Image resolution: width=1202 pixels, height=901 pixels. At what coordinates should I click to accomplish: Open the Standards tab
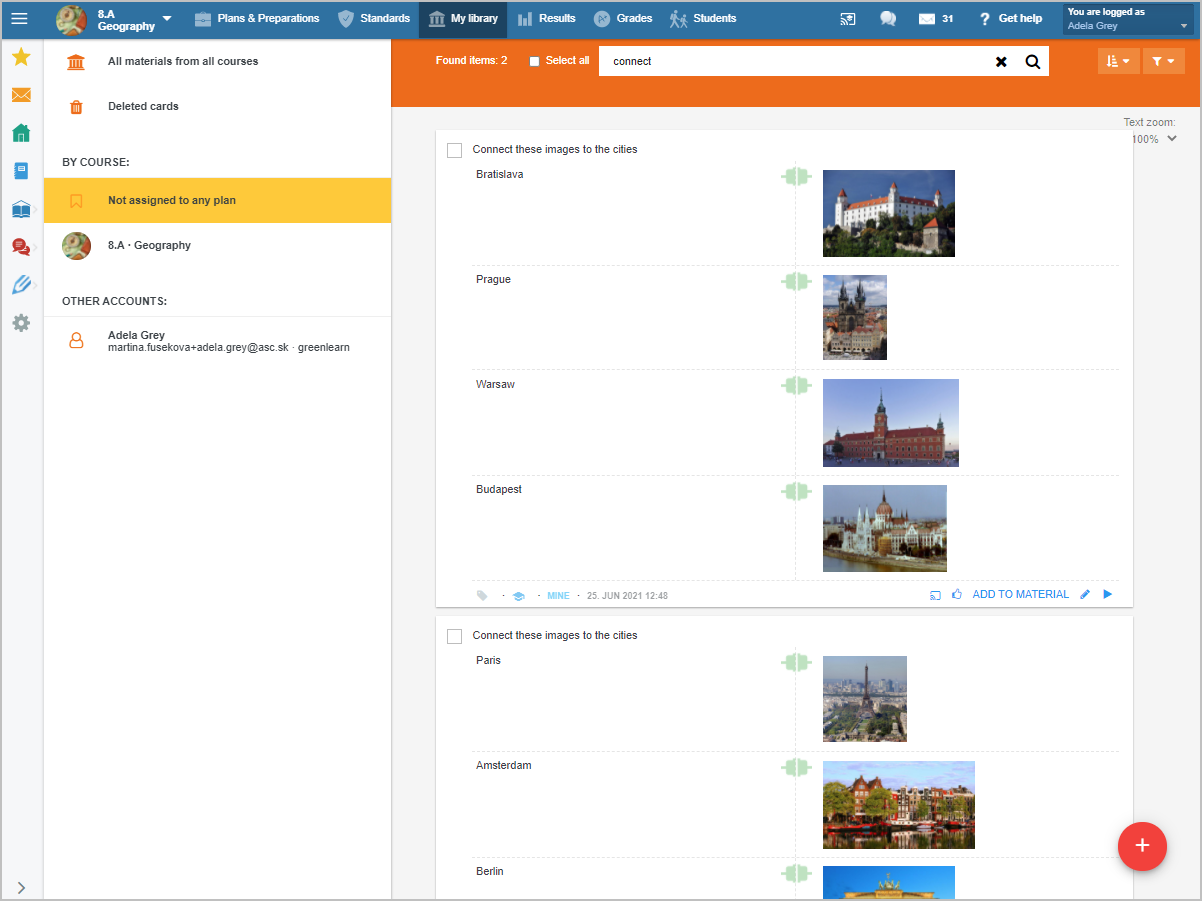click(x=374, y=19)
